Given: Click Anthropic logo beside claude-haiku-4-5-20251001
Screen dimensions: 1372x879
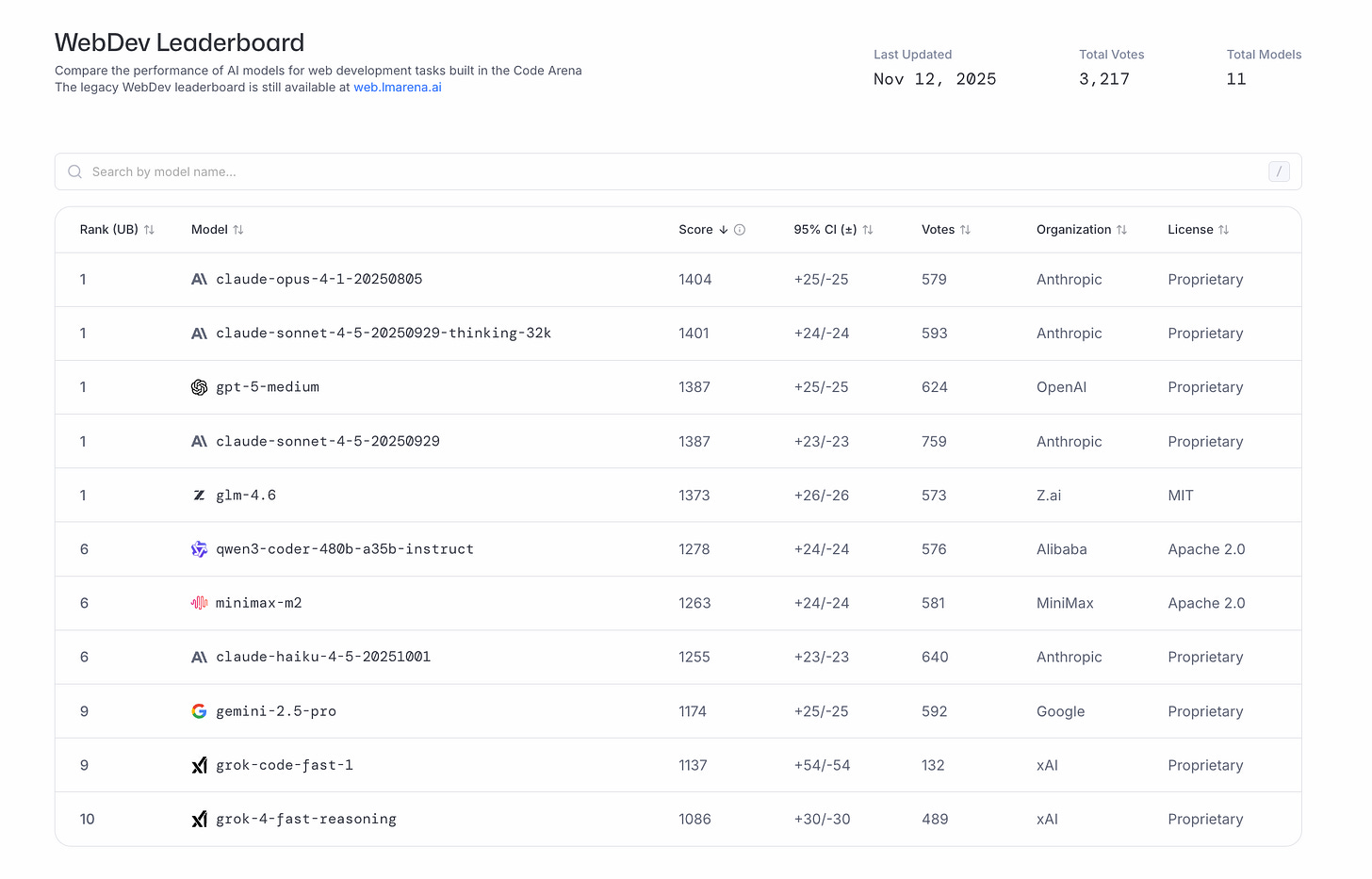Looking at the screenshot, I should (x=199, y=658).
